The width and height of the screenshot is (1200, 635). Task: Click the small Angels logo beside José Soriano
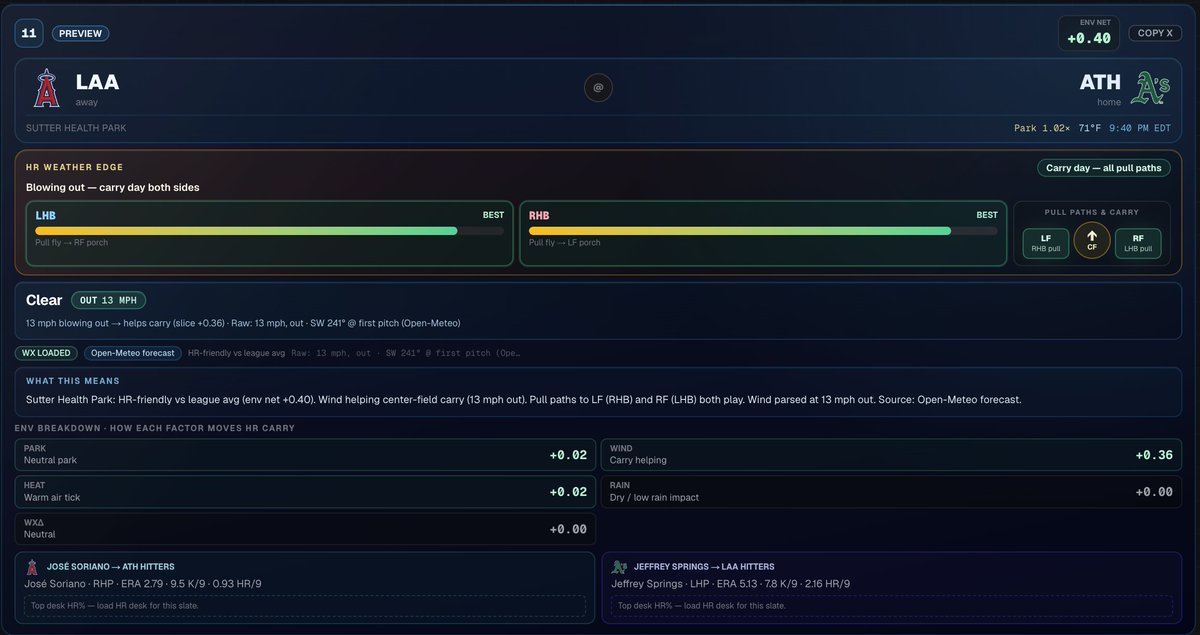point(33,566)
